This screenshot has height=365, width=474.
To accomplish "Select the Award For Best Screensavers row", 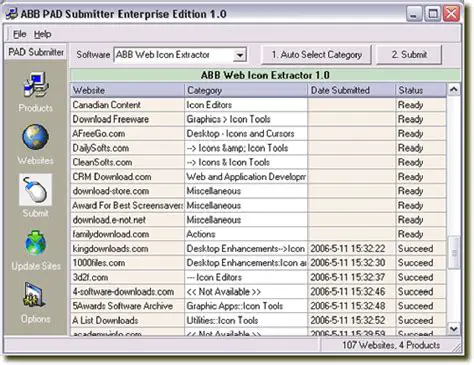I will (258, 205).
